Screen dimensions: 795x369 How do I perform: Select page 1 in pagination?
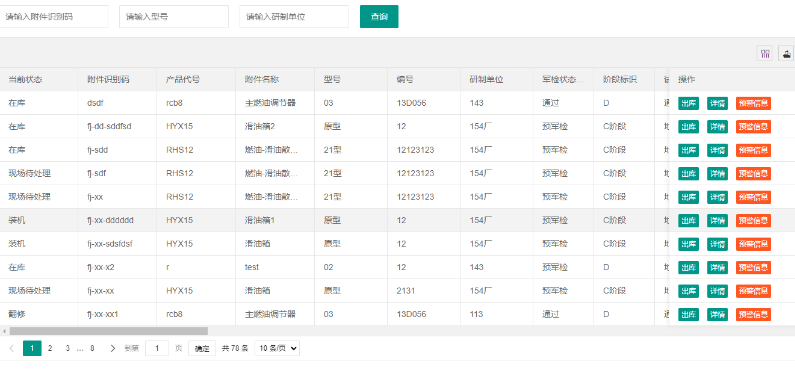32,348
